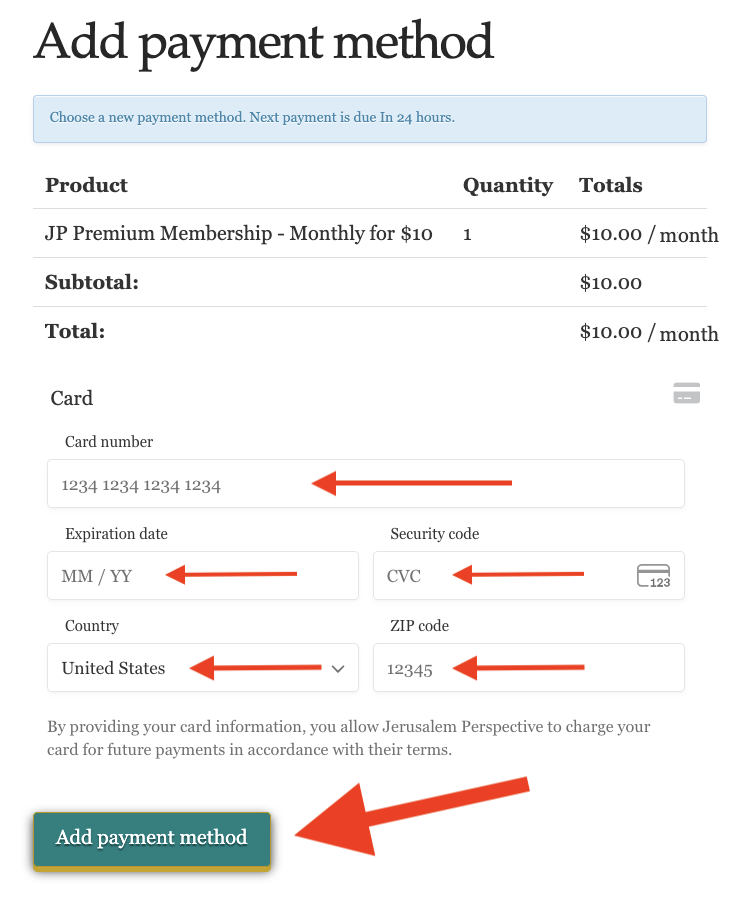Viewport: 738px width, 908px height.
Task: Click the blue payment due notice banner
Action: tap(369, 118)
